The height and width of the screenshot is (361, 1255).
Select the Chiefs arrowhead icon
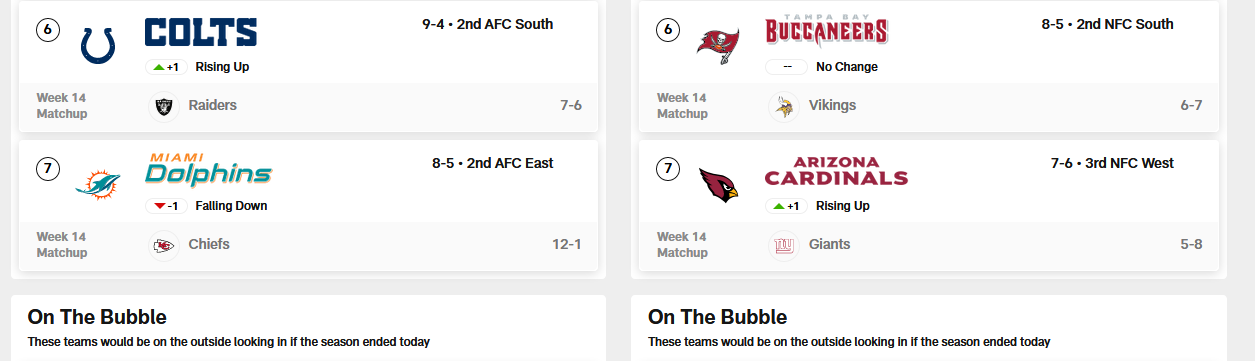(164, 245)
